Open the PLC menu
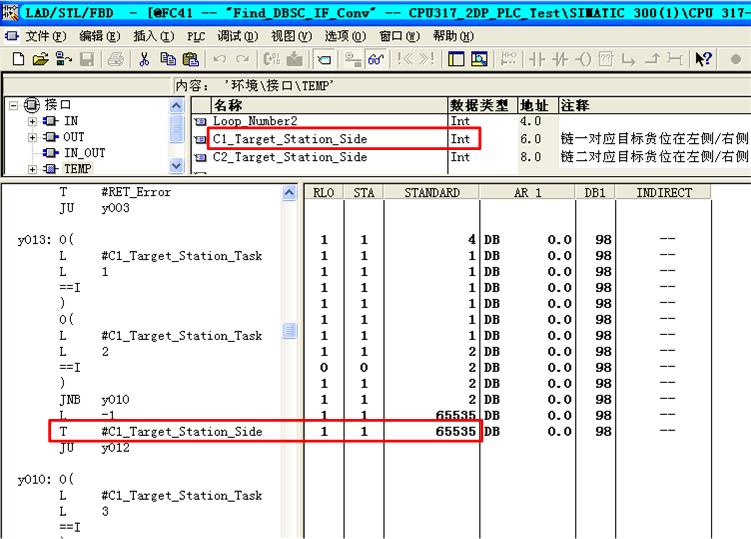Viewport: 751px width, 539px height. pyautogui.click(x=196, y=36)
